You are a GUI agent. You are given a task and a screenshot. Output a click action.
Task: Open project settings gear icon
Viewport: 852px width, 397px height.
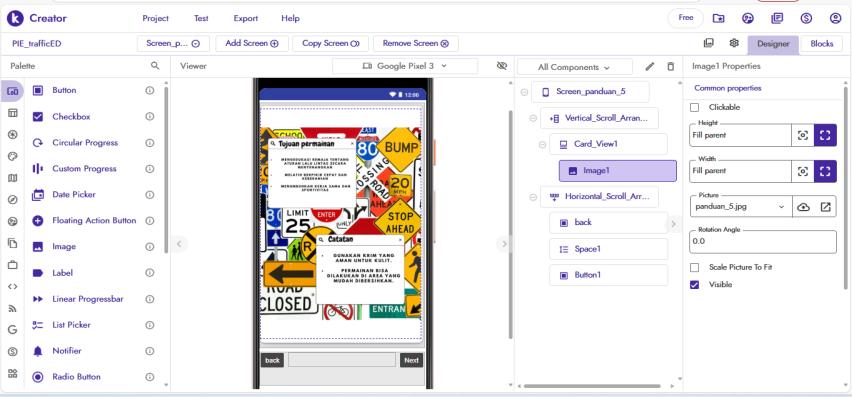pyautogui.click(x=734, y=43)
